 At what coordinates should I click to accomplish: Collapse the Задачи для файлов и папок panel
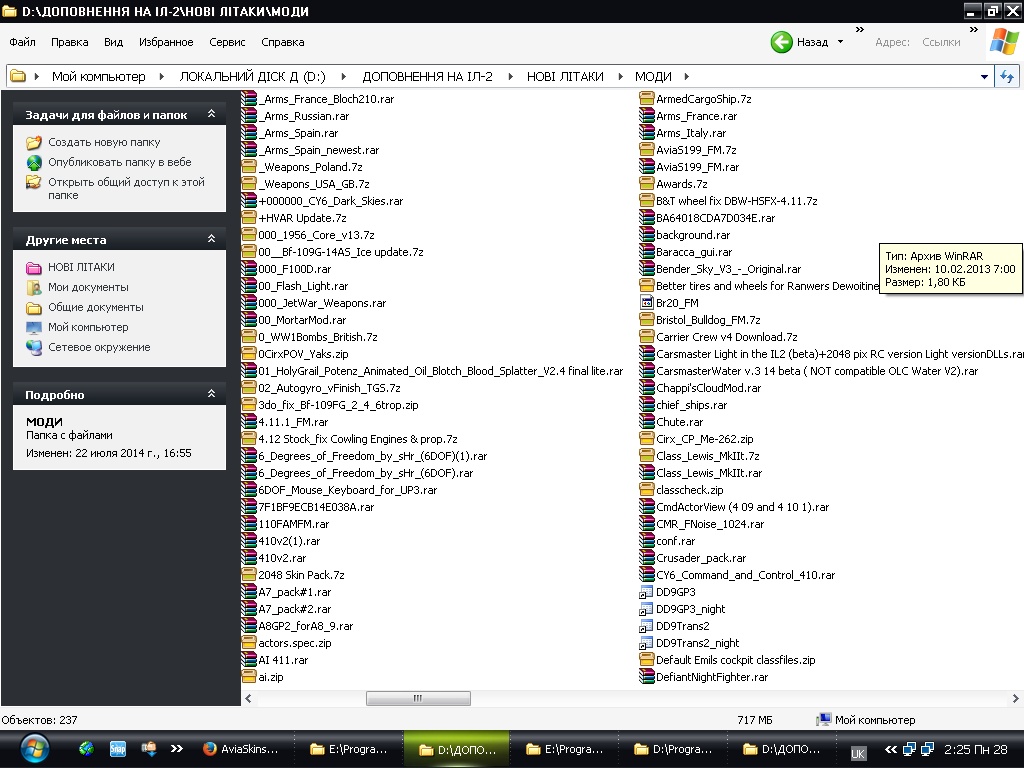point(212,114)
